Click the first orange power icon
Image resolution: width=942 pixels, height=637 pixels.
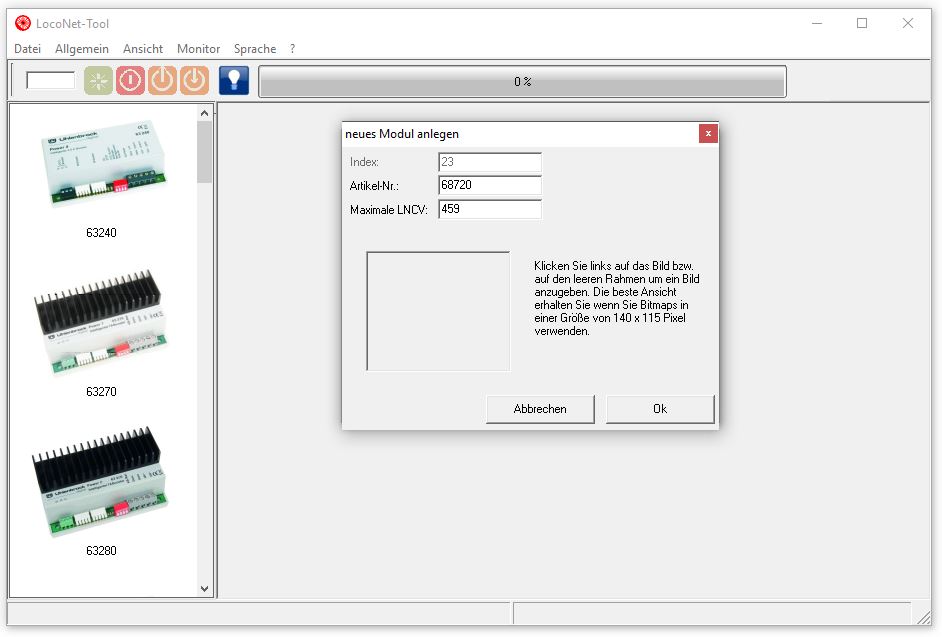(162, 81)
